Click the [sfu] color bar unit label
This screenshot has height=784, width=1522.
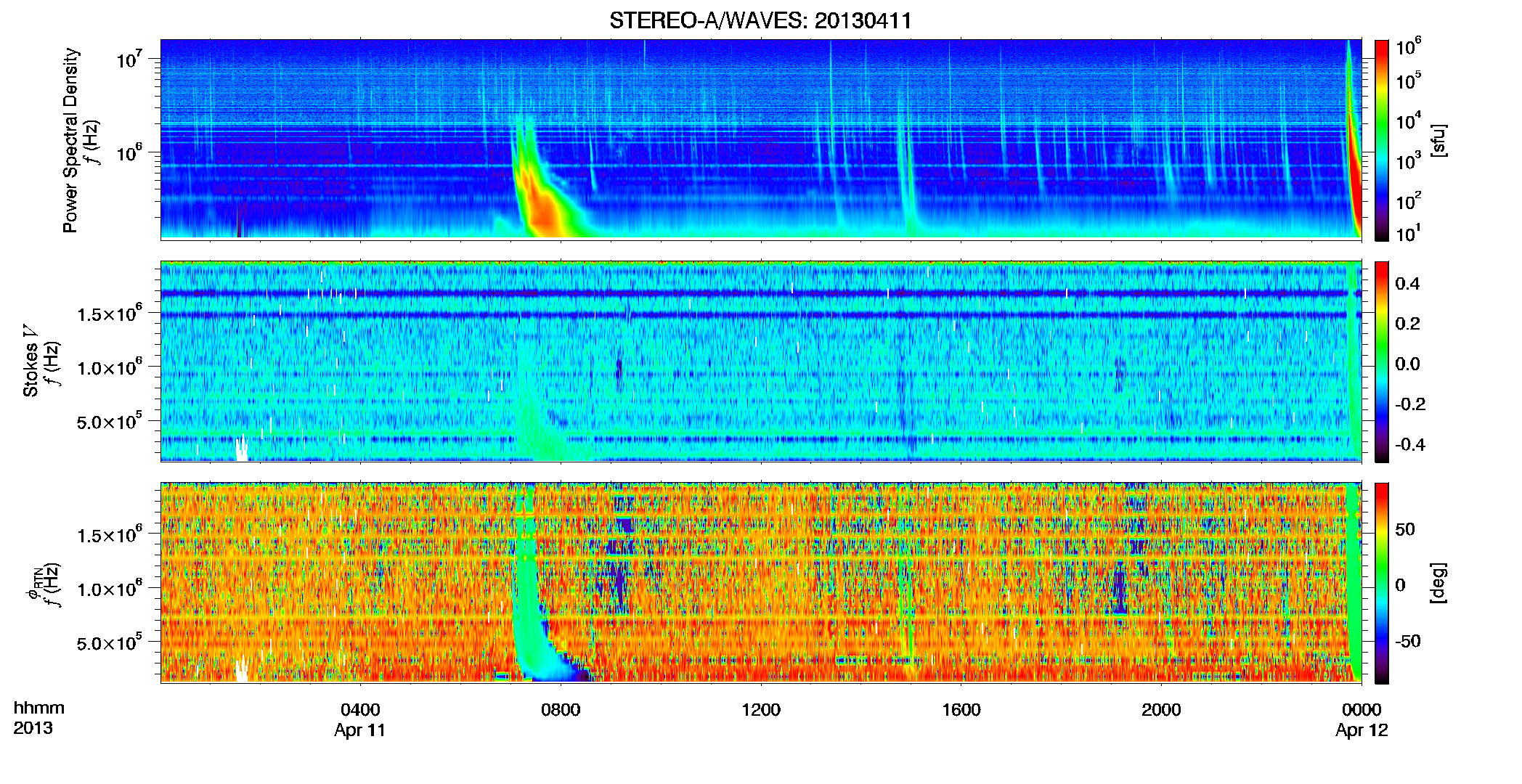coord(1438,140)
